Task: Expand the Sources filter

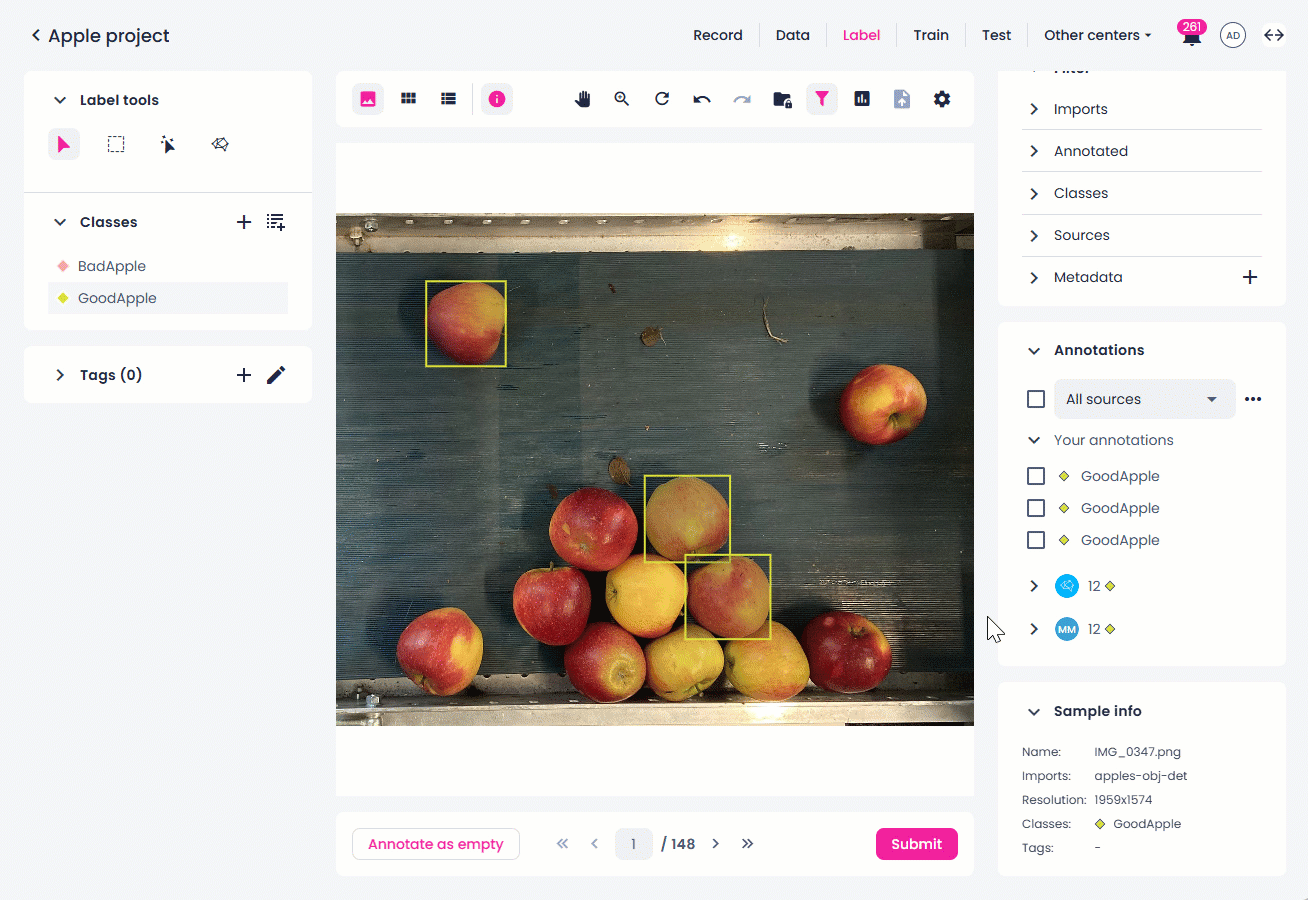Action: coord(1034,235)
